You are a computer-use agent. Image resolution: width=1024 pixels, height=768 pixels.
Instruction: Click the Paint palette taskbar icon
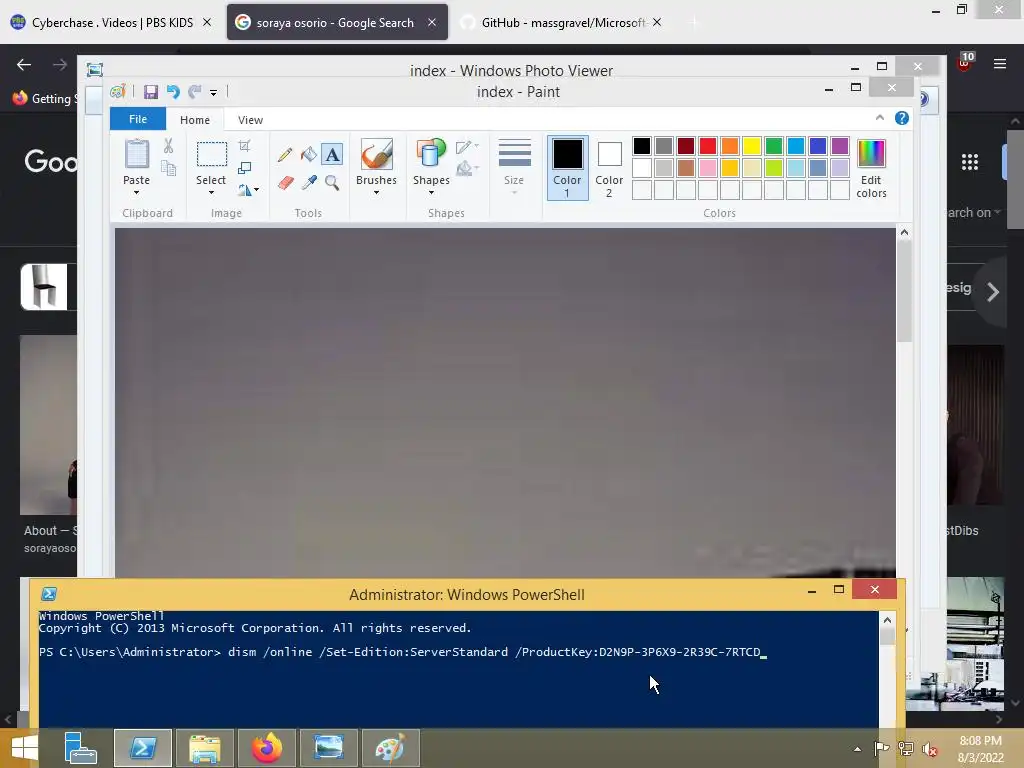pos(391,748)
